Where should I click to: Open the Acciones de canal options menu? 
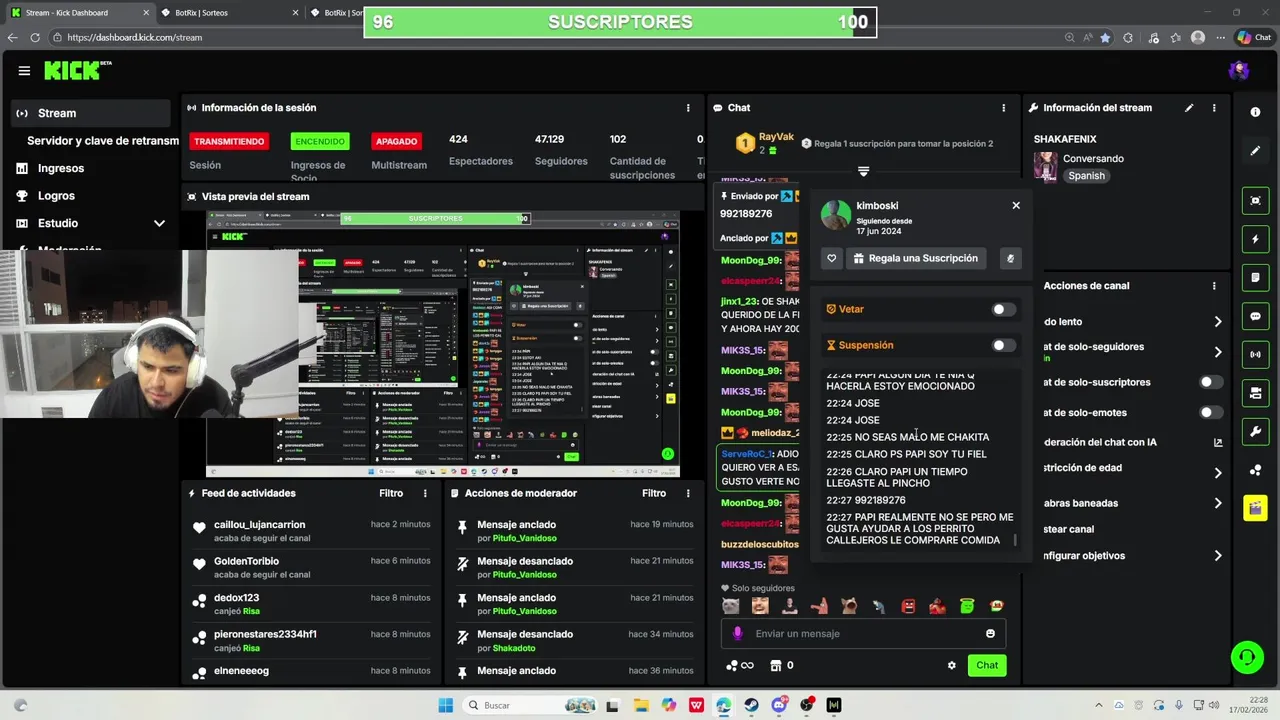click(x=1214, y=285)
